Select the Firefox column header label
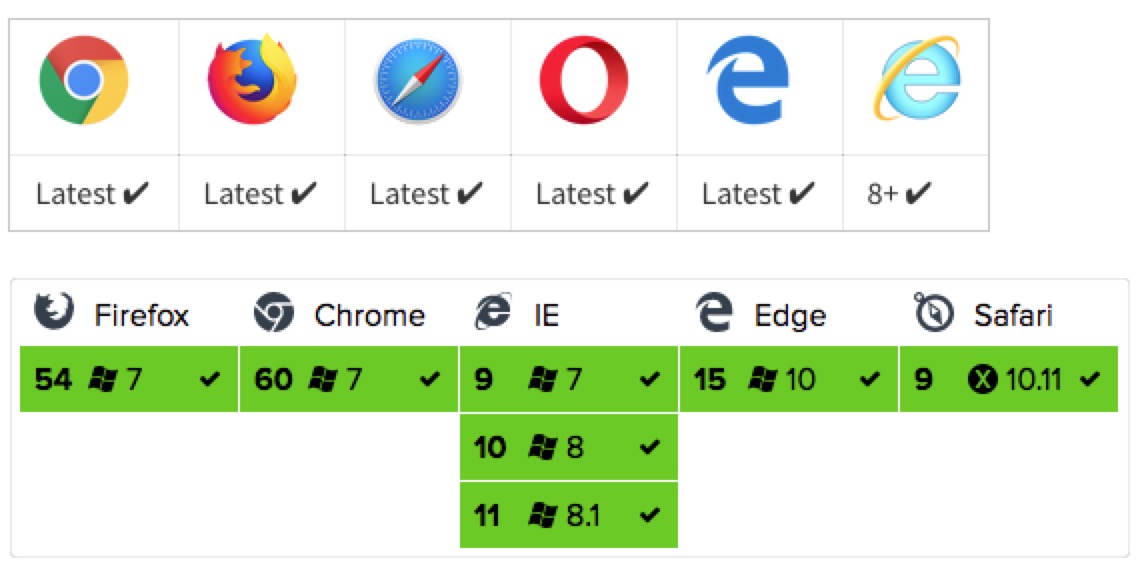Viewport: 1142px width, 580px height. coord(142,316)
